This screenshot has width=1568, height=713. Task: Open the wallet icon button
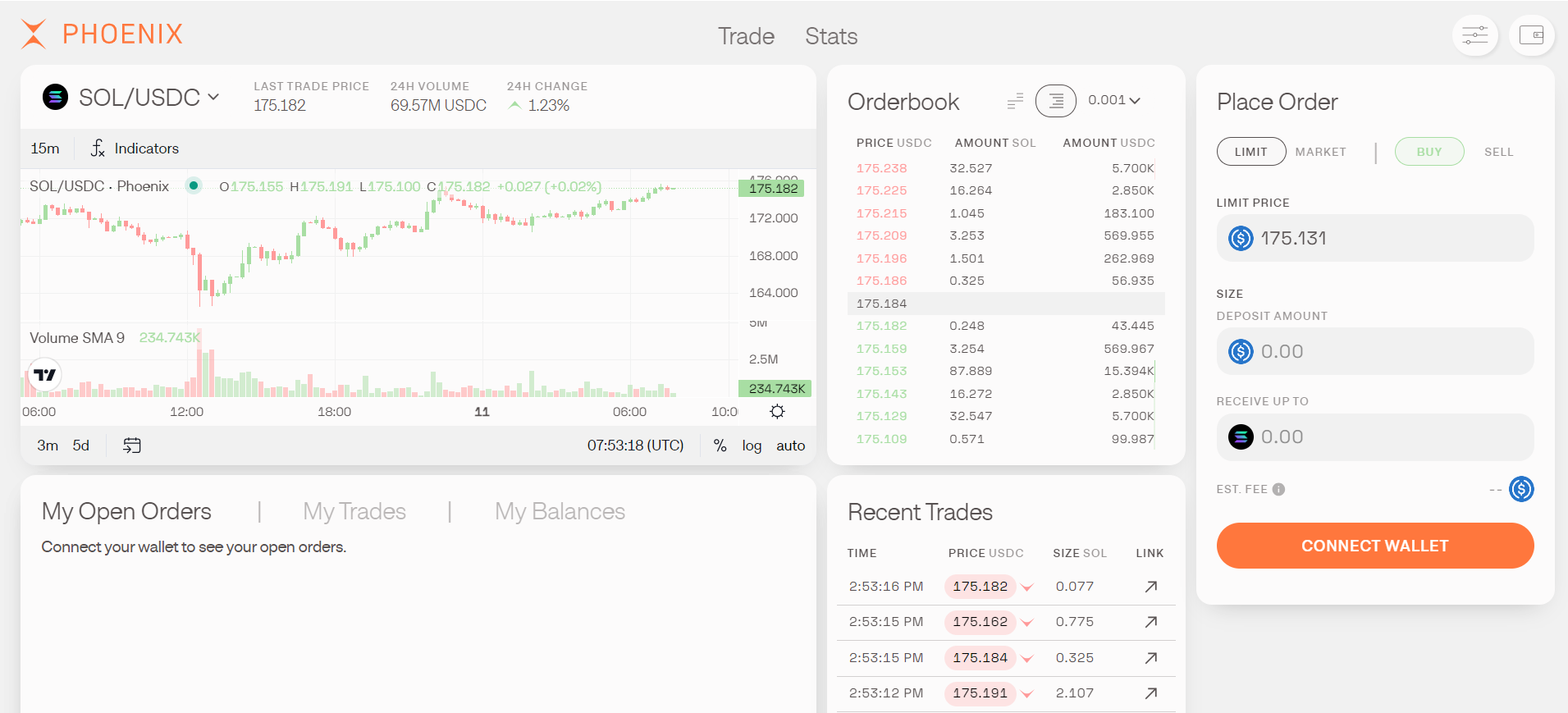coord(1531,35)
